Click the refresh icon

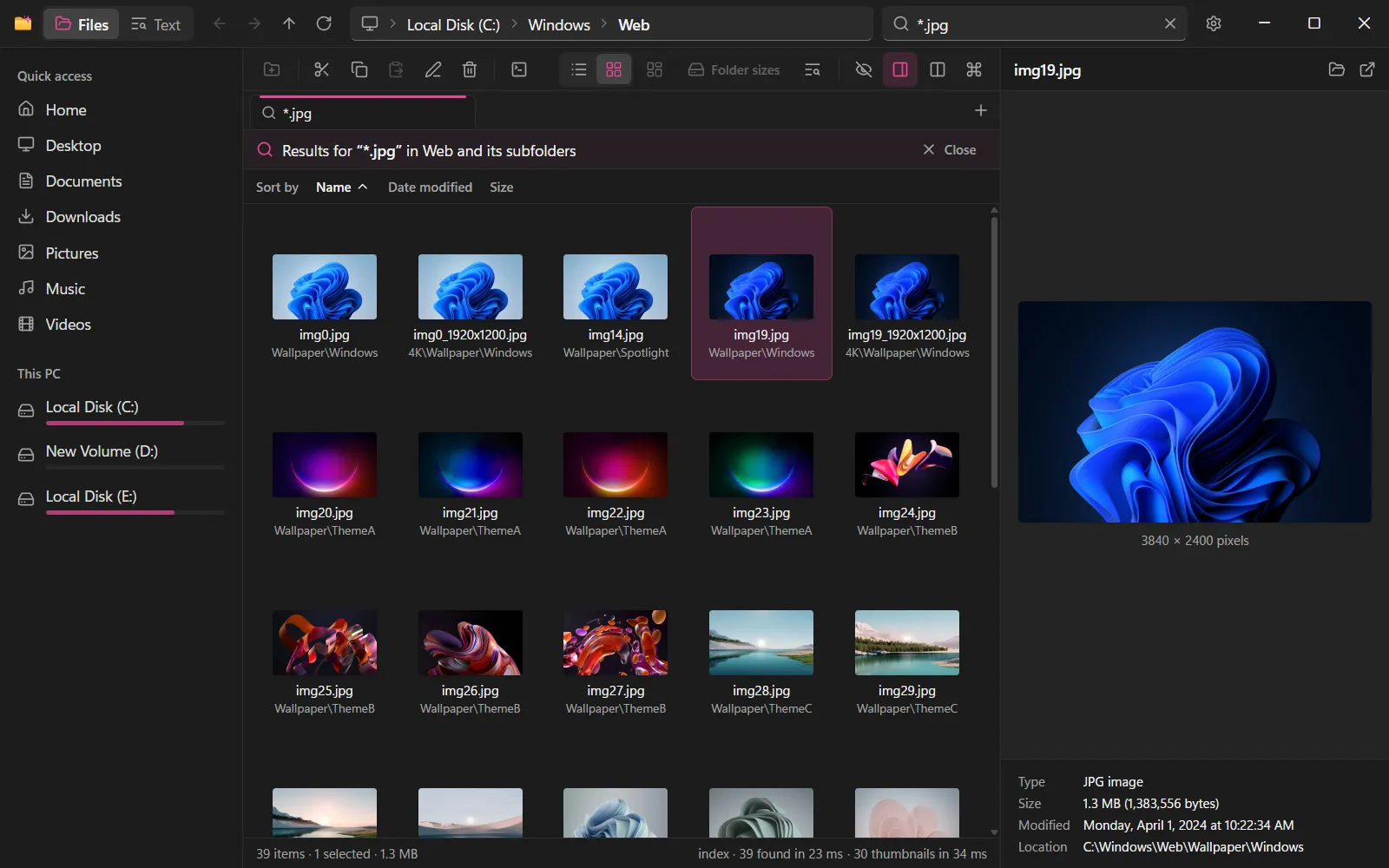click(324, 24)
